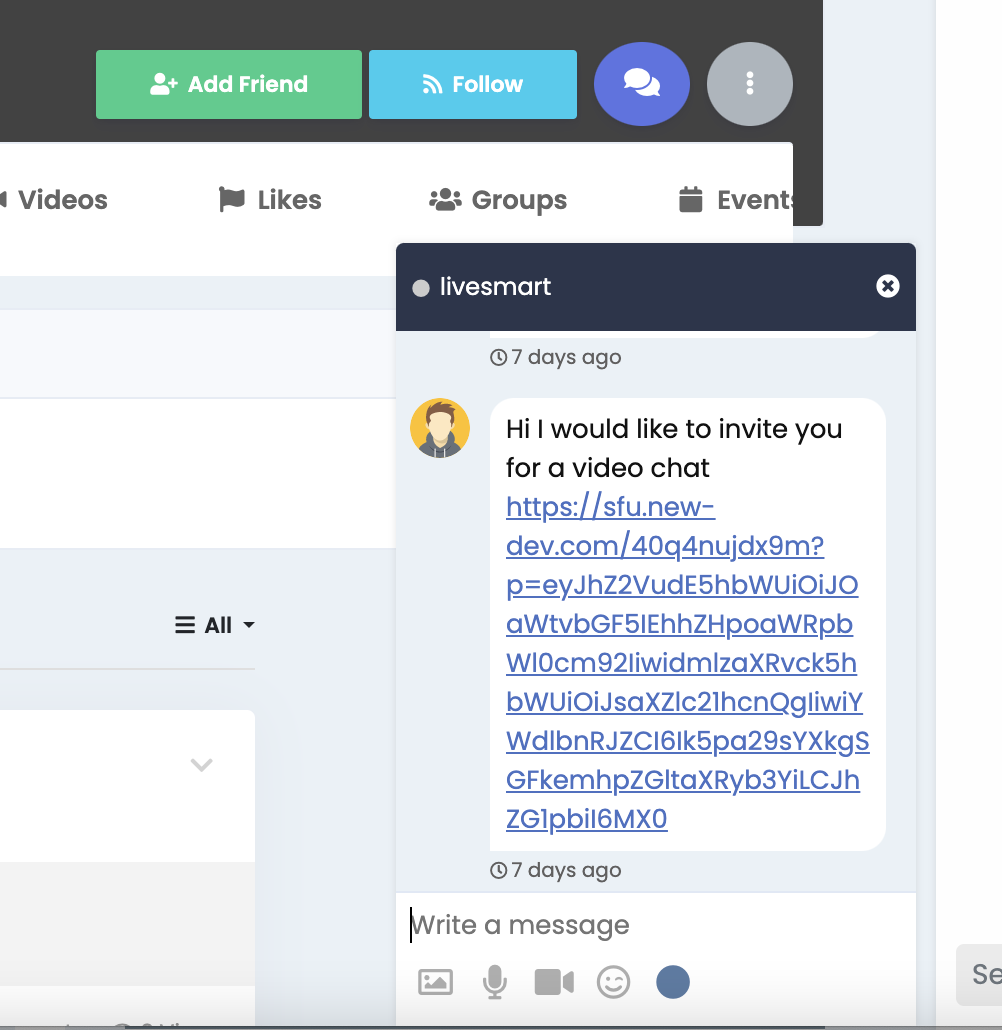Screen dimensions: 1002x1030
Task: Collapse the chat filter list arrow
Action: pyautogui.click(x=249, y=626)
